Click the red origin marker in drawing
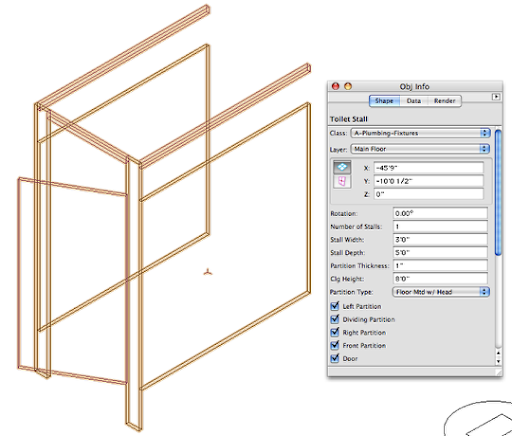The width and height of the screenshot is (512, 436). (208, 272)
